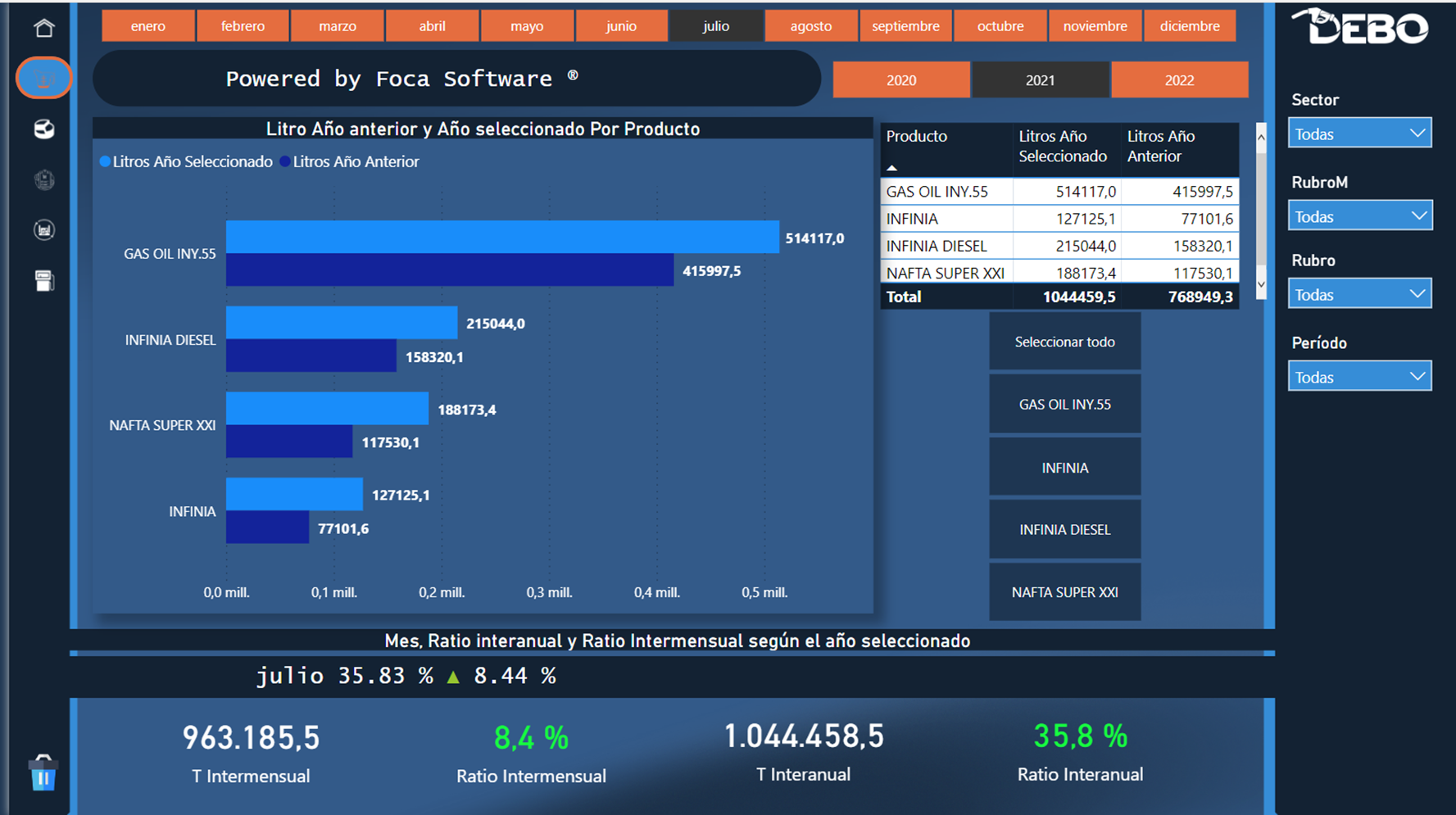Click the fuel pump icon in sidebar

pyautogui.click(x=44, y=280)
